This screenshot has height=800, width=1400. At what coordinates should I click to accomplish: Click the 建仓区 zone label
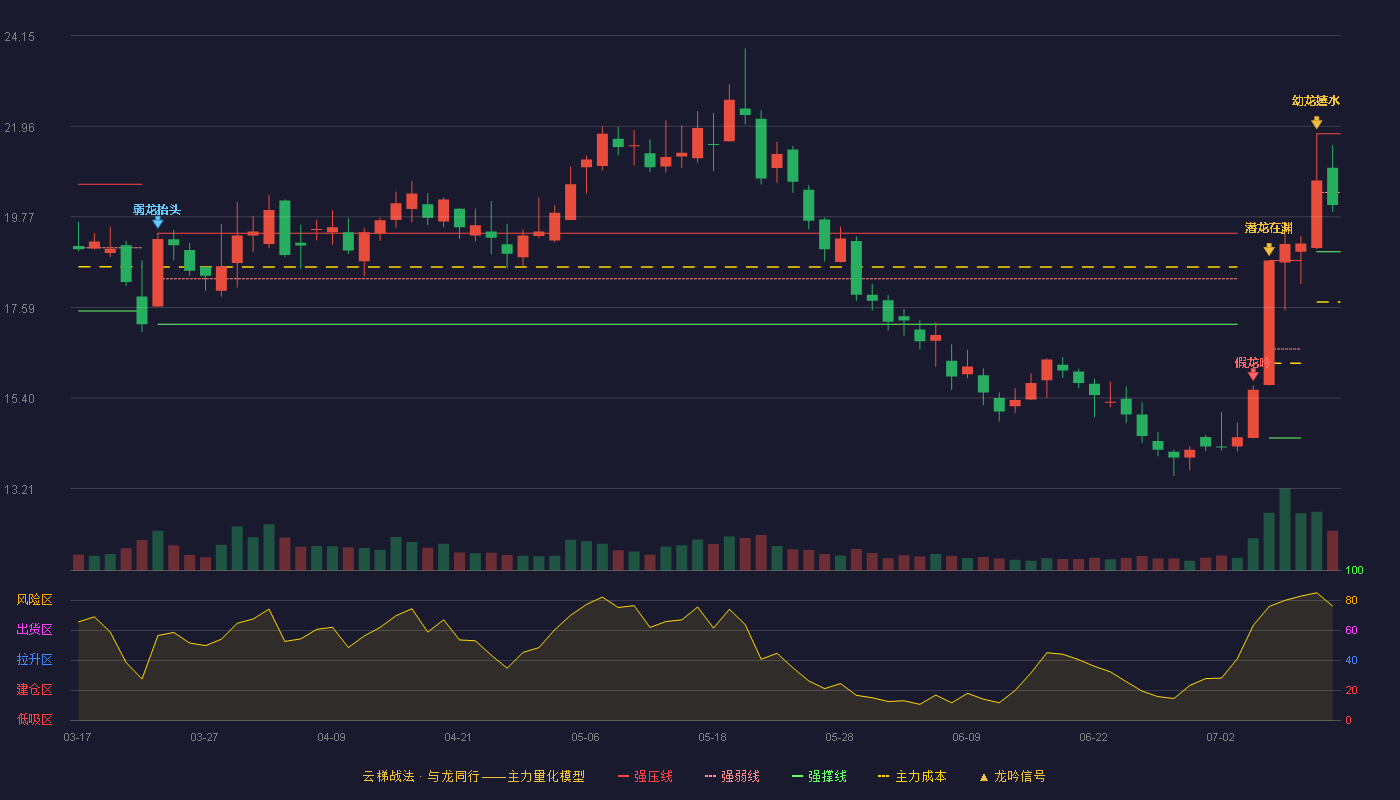point(34,690)
